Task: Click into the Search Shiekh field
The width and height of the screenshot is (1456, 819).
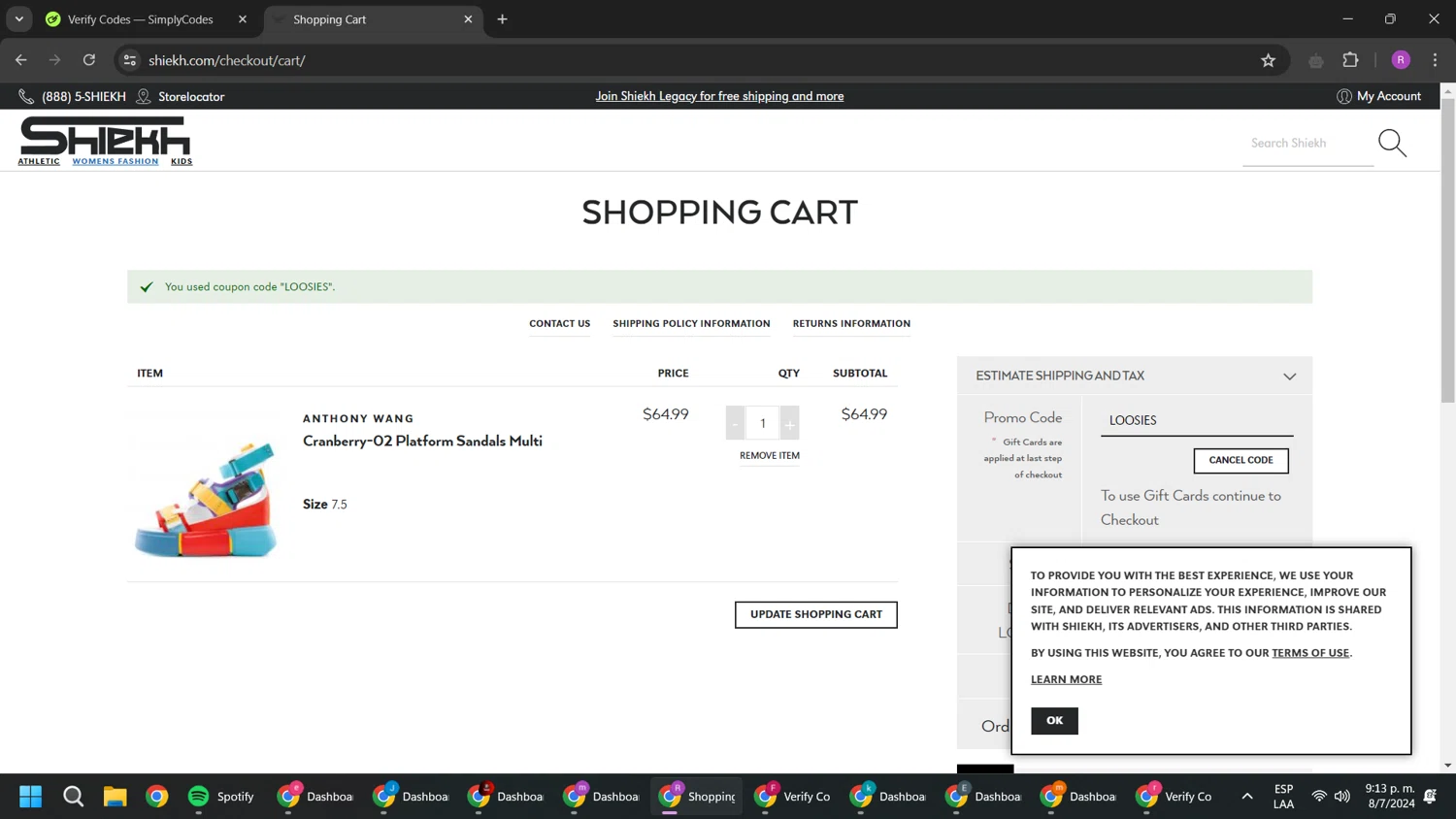Action: (1307, 144)
